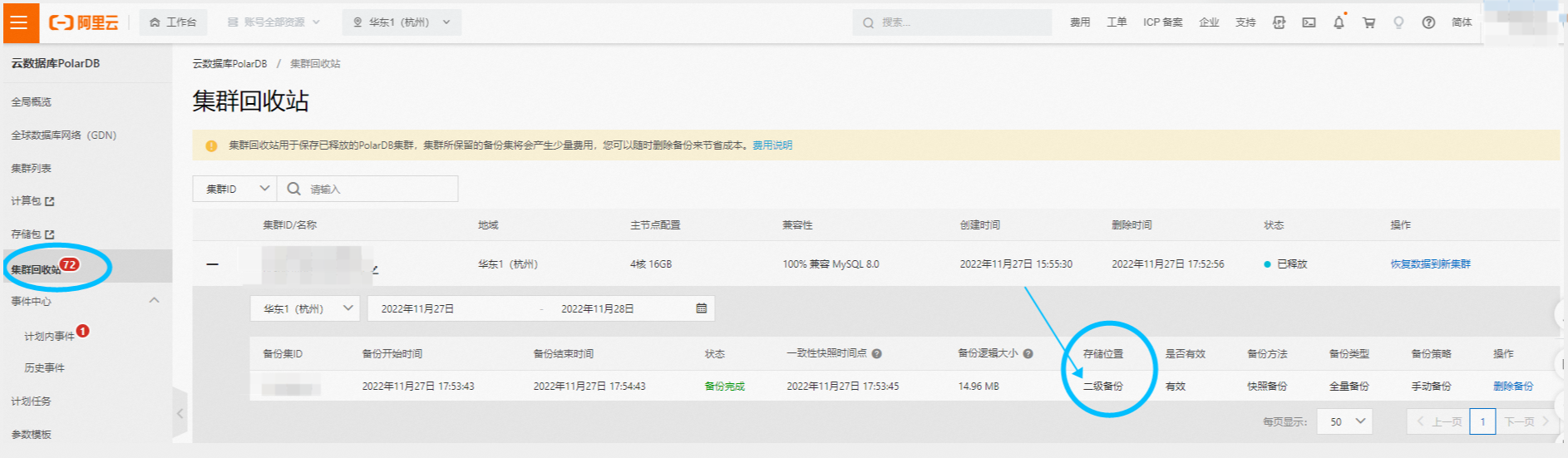Click the 手动备份 backup policy cell
This screenshot has width=1568, height=458.
tap(1431, 387)
